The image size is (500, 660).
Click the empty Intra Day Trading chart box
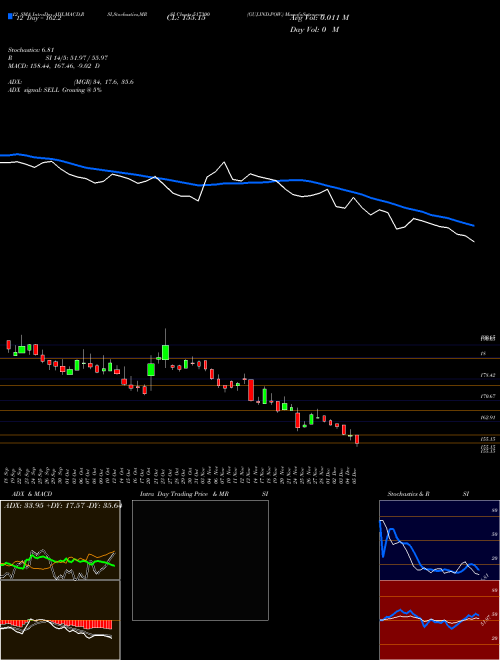200,560
